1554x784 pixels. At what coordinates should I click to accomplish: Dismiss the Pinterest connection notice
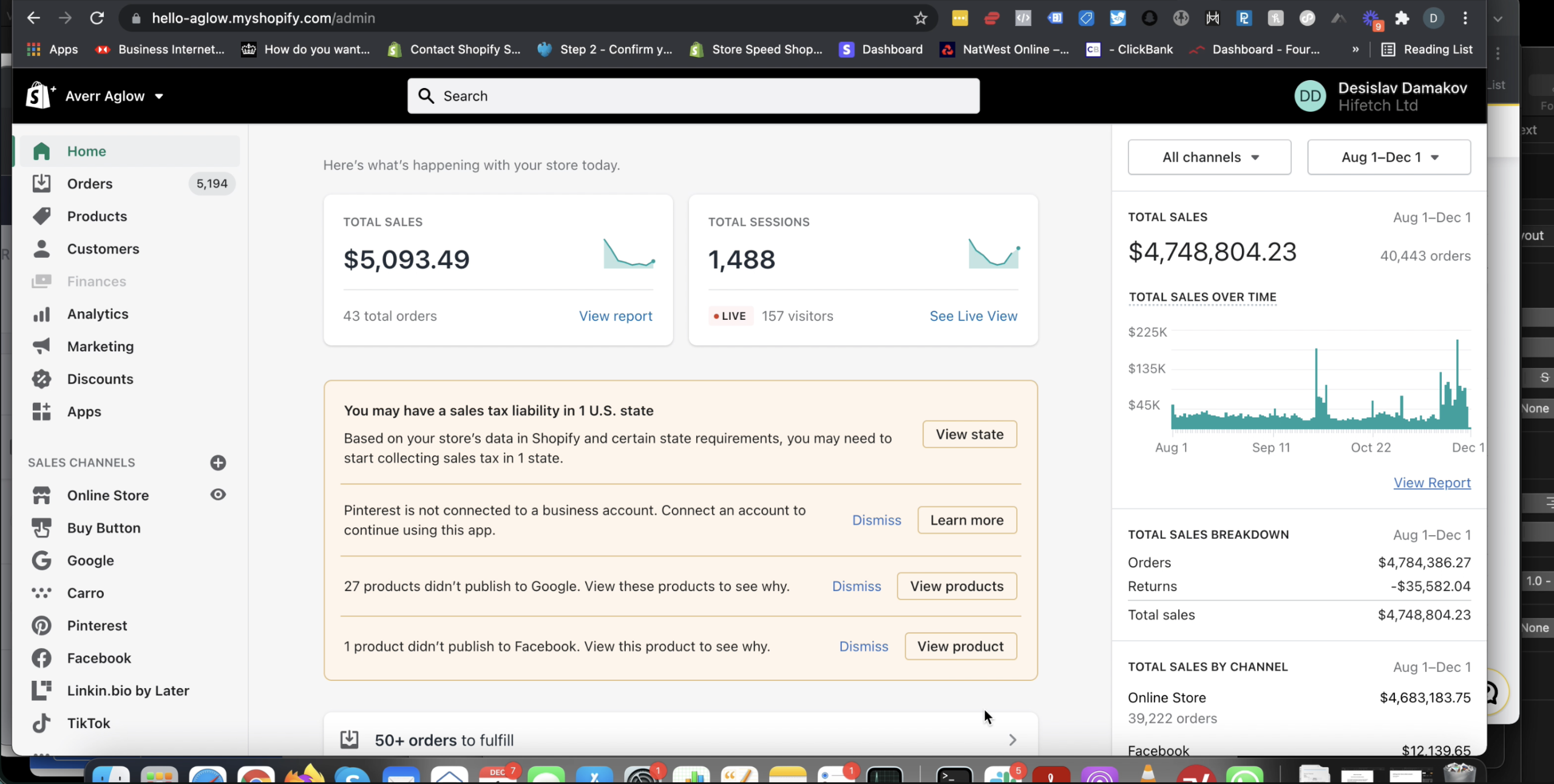[877, 520]
